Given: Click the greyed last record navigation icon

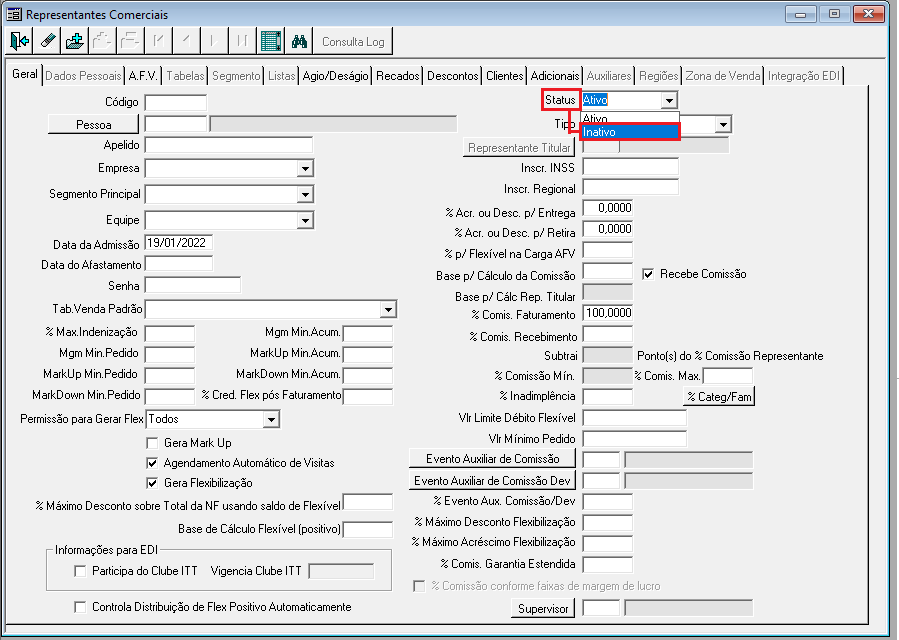Looking at the screenshot, I should click(241, 41).
